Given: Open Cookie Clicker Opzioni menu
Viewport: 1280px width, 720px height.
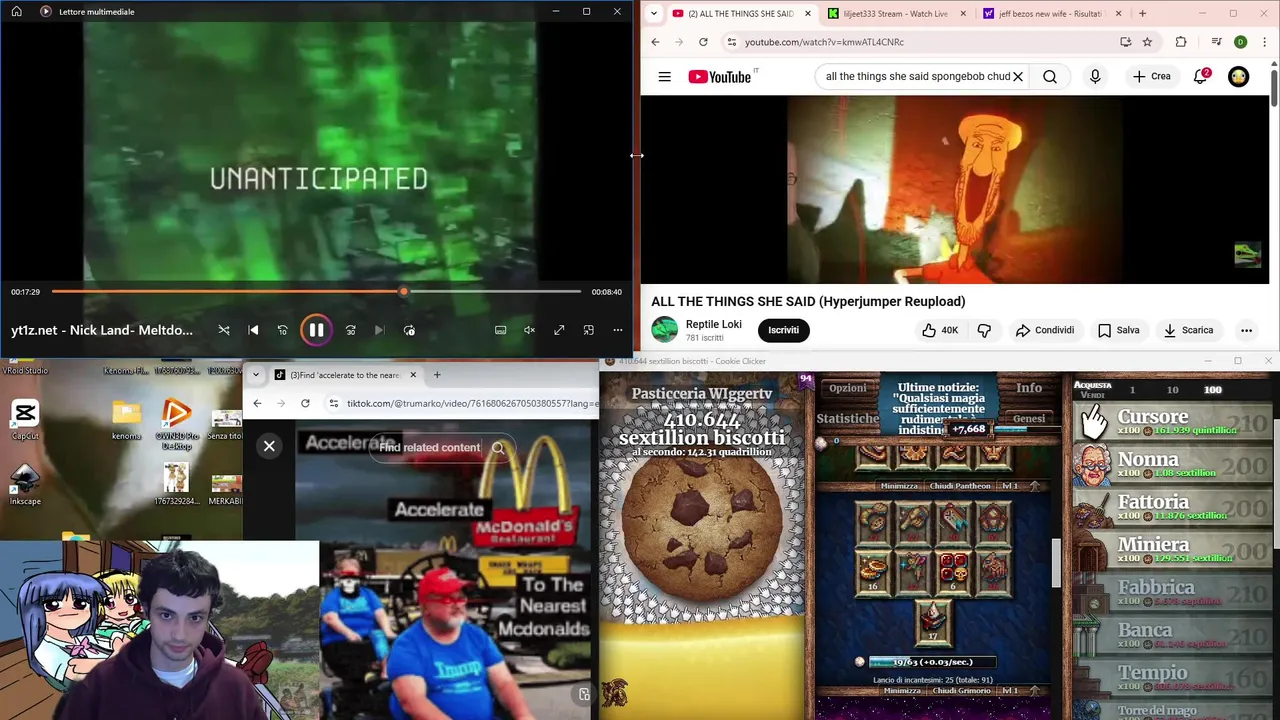Looking at the screenshot, I should coord(847,388).
